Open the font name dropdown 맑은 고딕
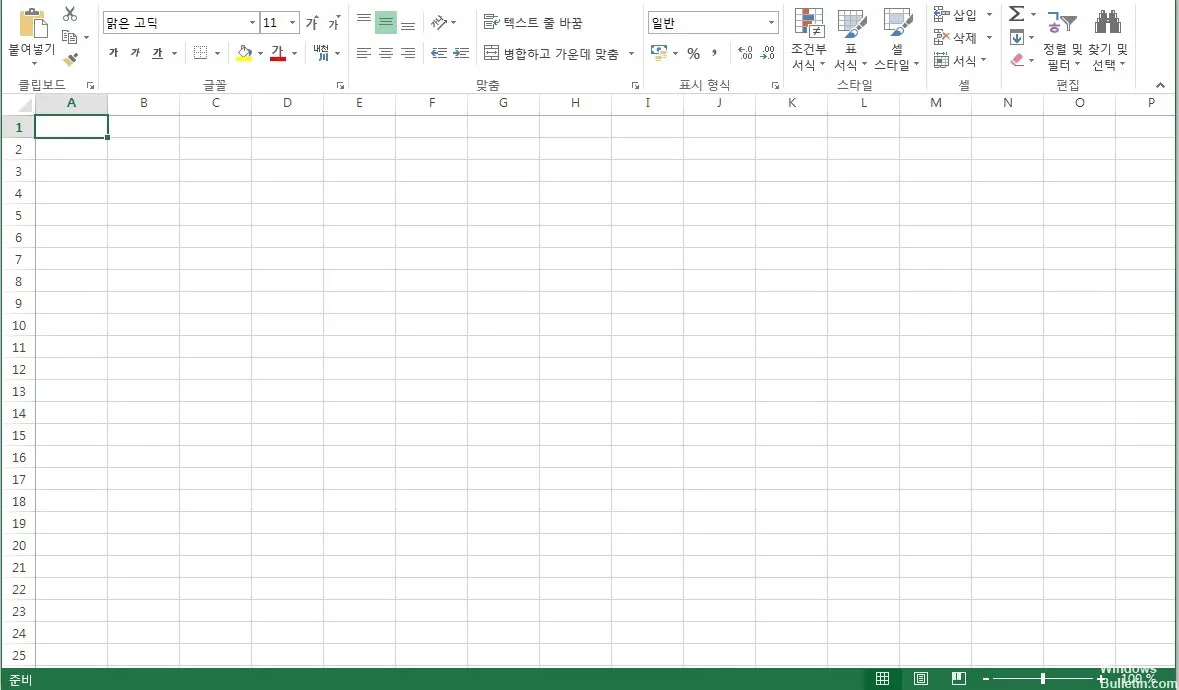 [252, 23]
